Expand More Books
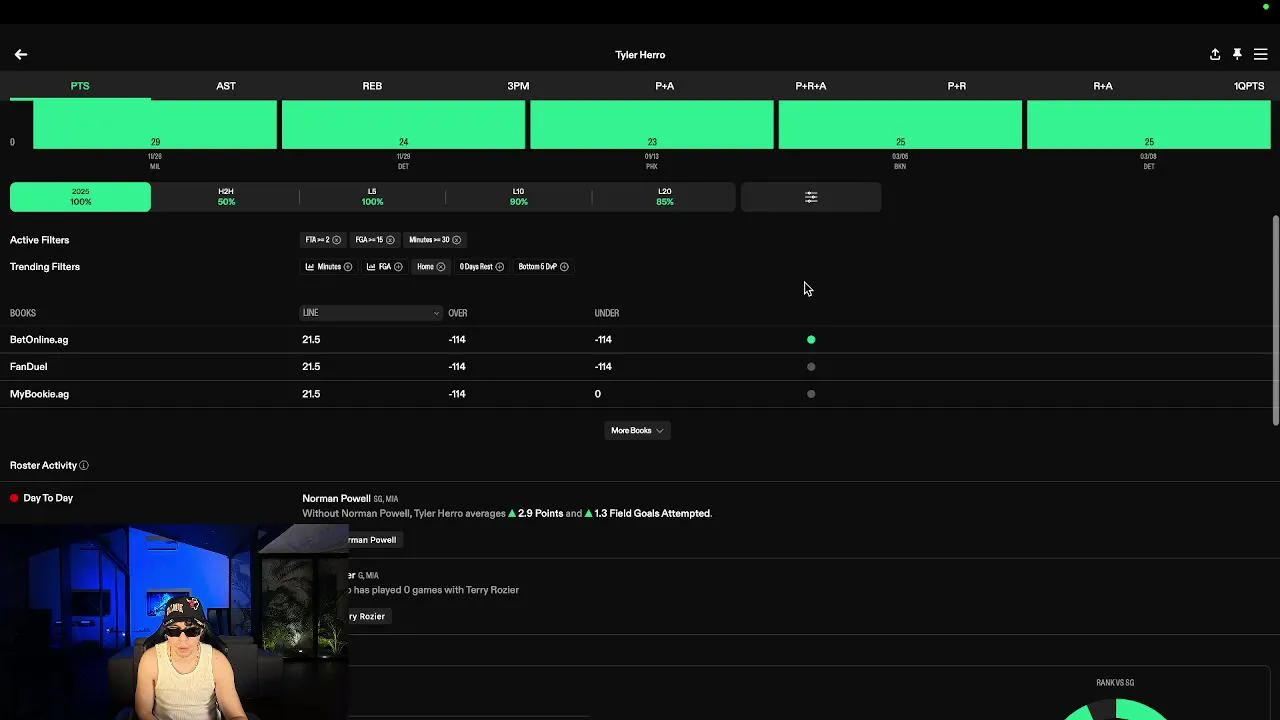This screenshot has width=1280, height=720. tap(637, 431)
